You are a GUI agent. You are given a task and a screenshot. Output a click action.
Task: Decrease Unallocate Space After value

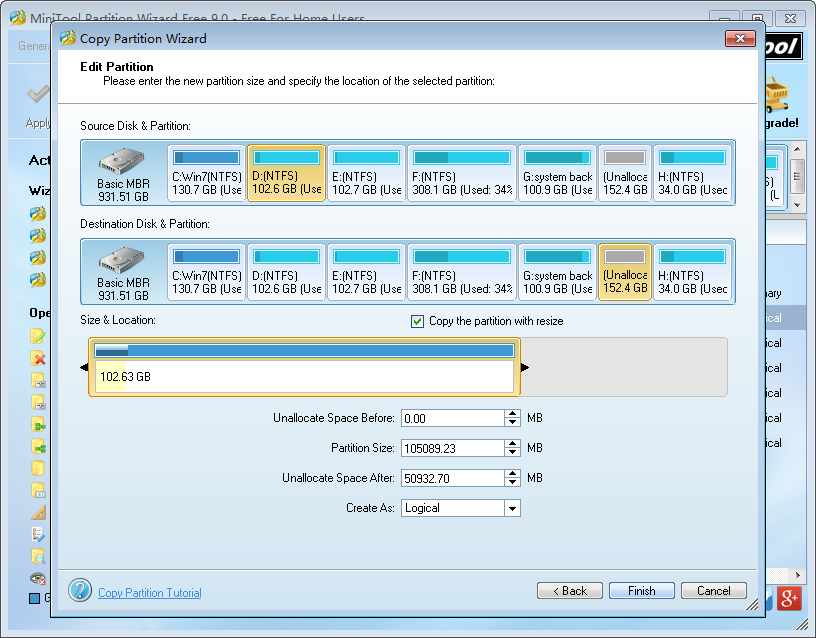(x=513, y=482)
